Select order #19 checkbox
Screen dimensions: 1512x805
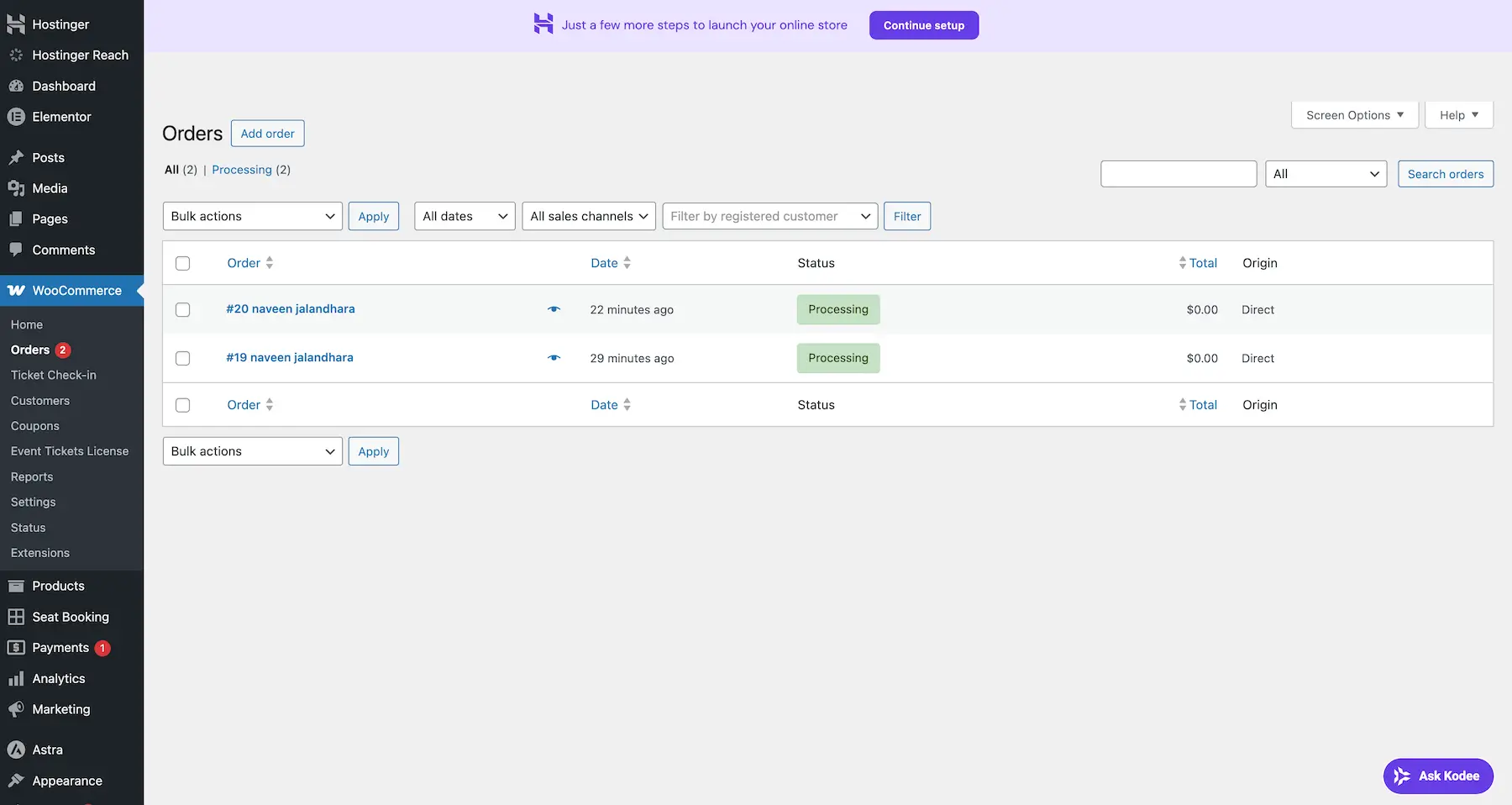tap(182, 359)
